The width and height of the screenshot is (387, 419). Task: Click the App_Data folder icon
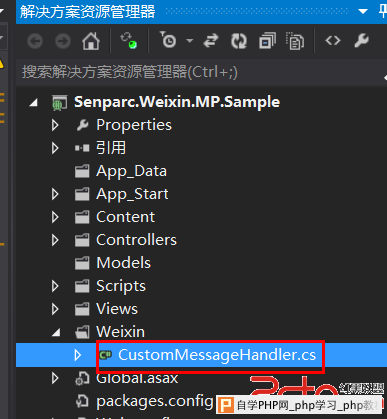(x=82, y=171)
